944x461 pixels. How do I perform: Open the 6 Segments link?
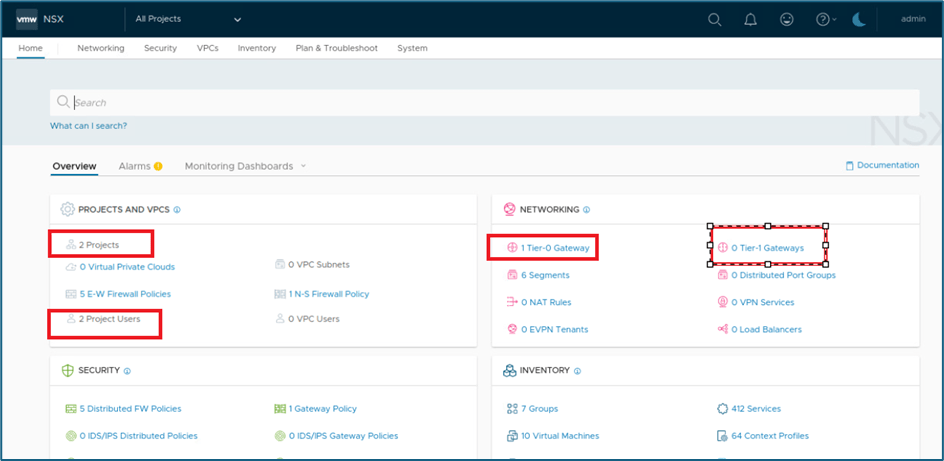click(x=545, y=275)
